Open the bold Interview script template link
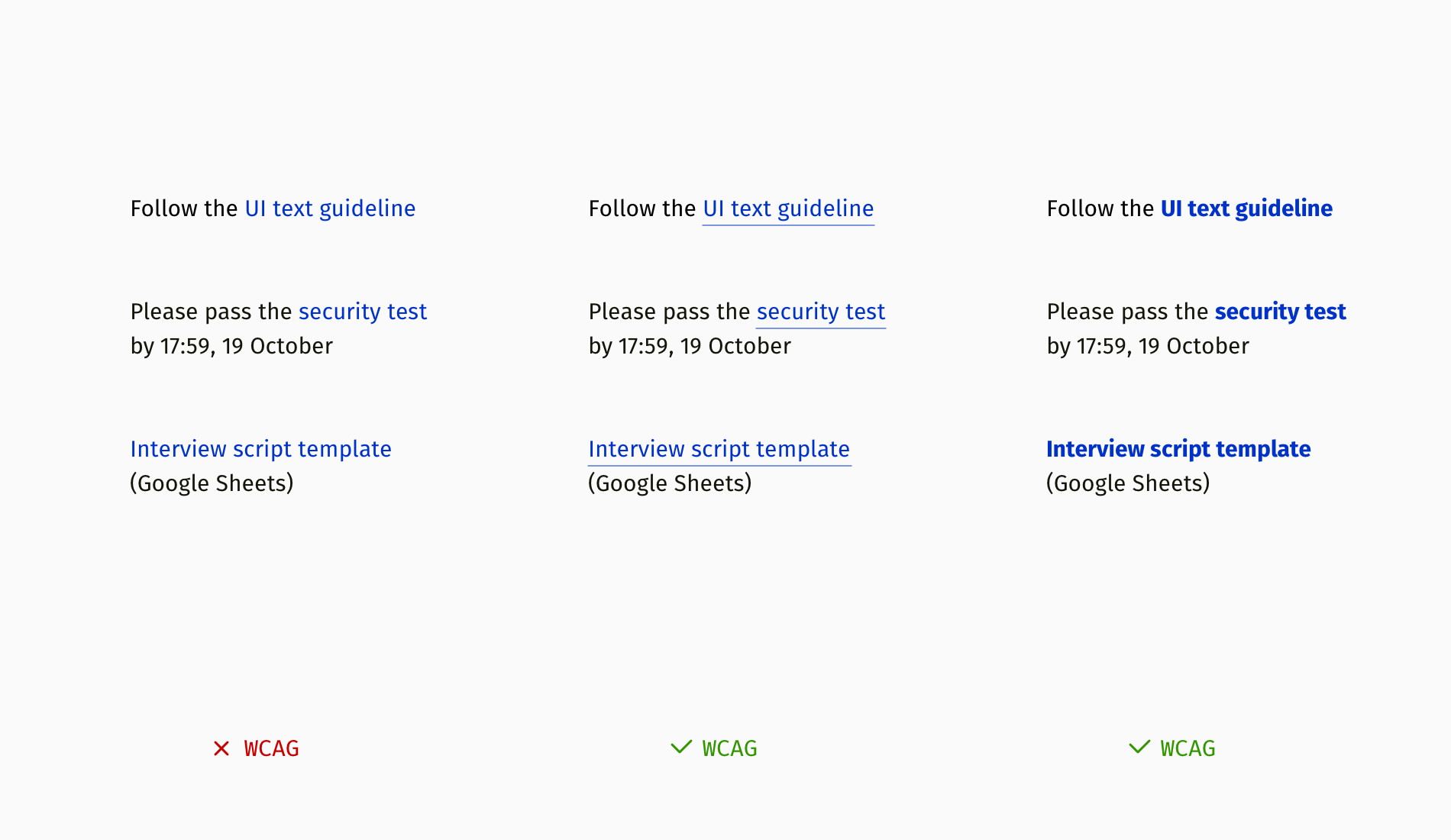This screenshot has height=840, width=1451. point(1178,449)
